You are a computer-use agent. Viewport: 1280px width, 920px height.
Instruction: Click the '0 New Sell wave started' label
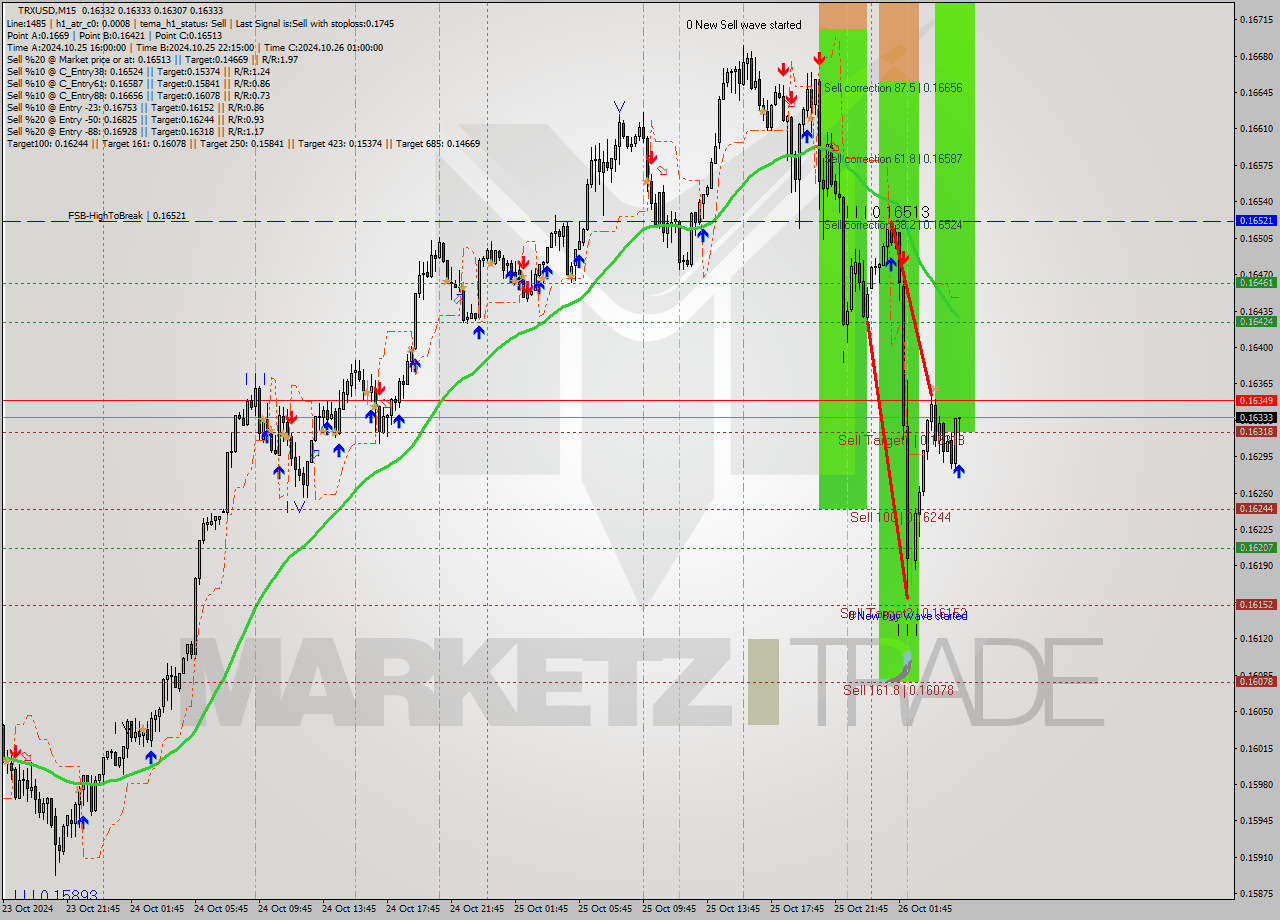743,25
